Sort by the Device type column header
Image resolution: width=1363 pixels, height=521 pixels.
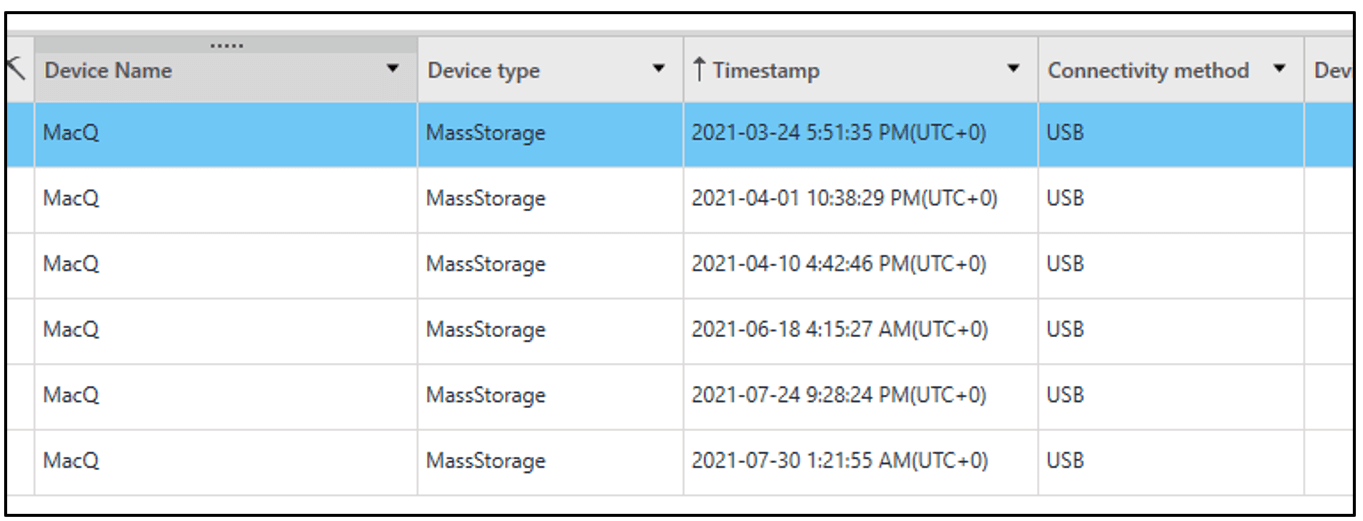click(484, 70)
